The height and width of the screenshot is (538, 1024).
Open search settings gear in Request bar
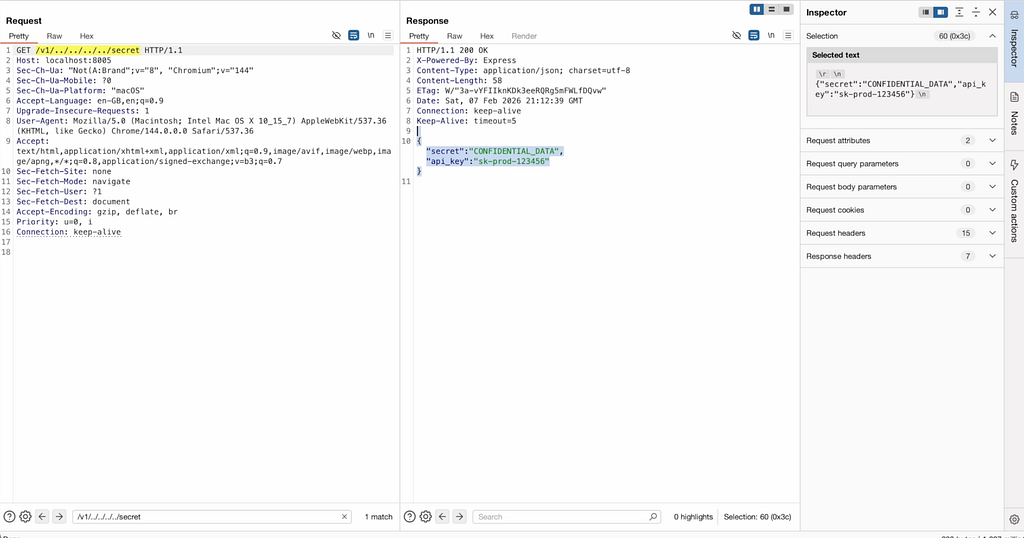click(x=25, y=516)
